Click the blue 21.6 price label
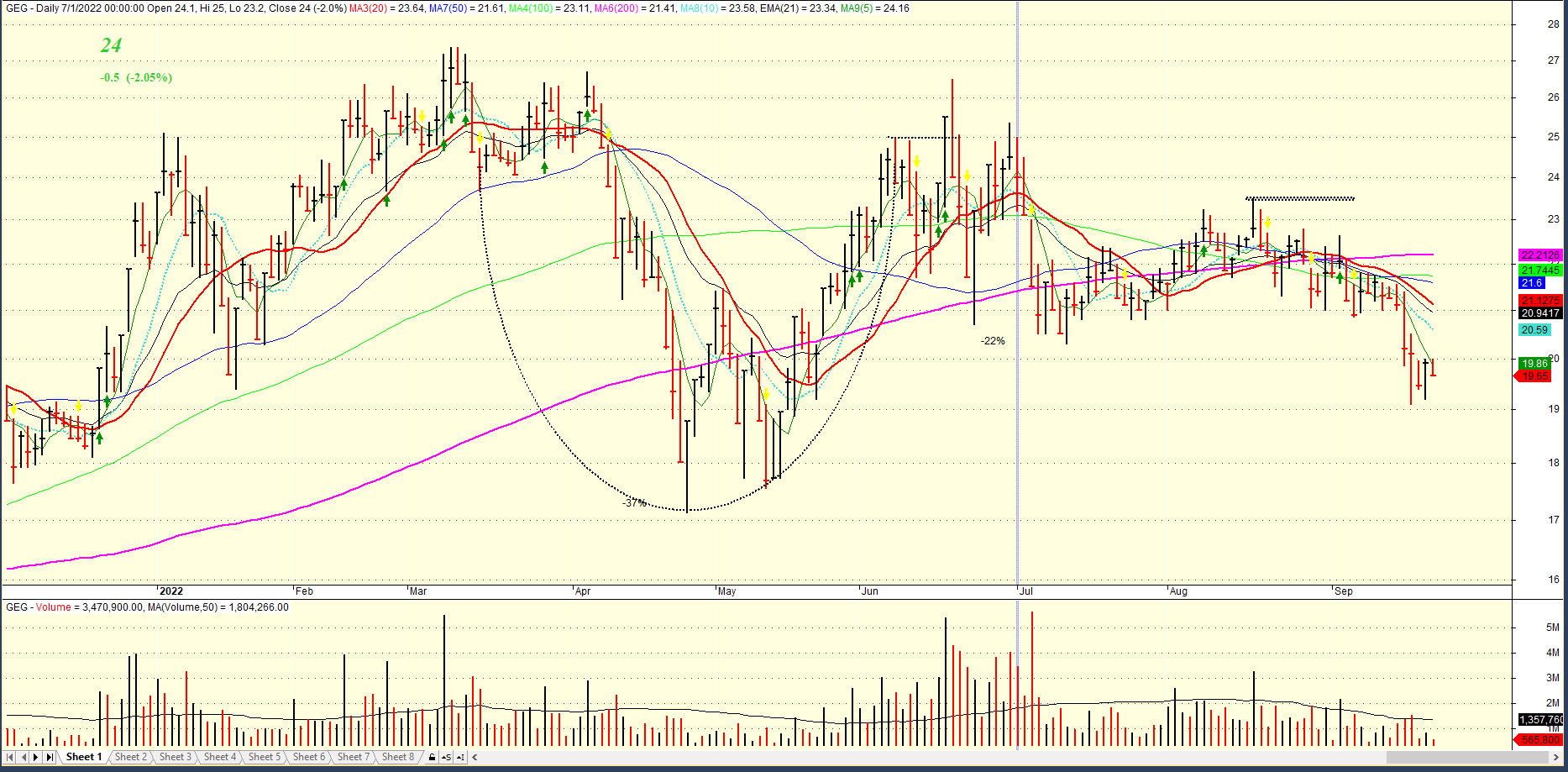 click(x=1531, y=283)
